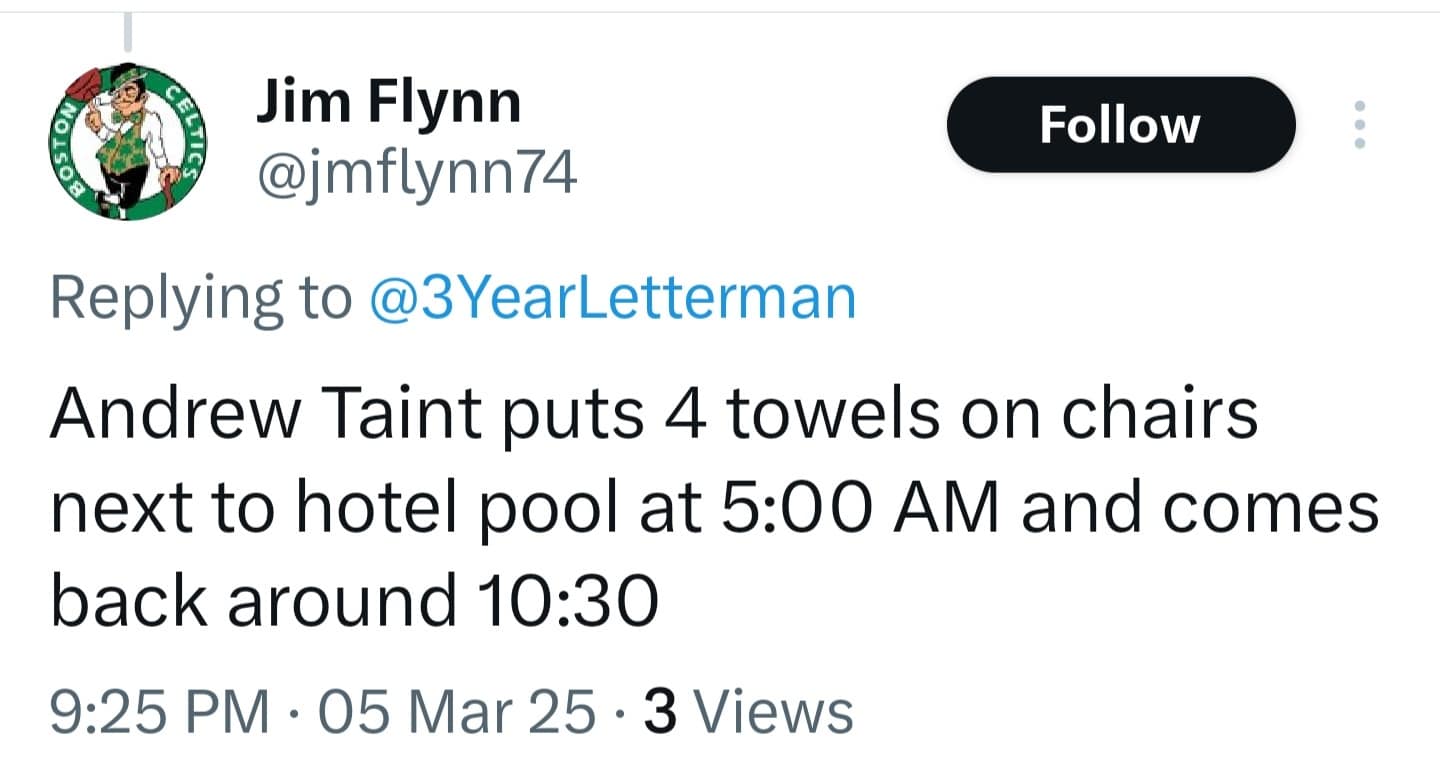Open the @3YearLetterman mention link
This screenshot has height=773, width=1440.
pyautogui.click(x=612, y=298)
